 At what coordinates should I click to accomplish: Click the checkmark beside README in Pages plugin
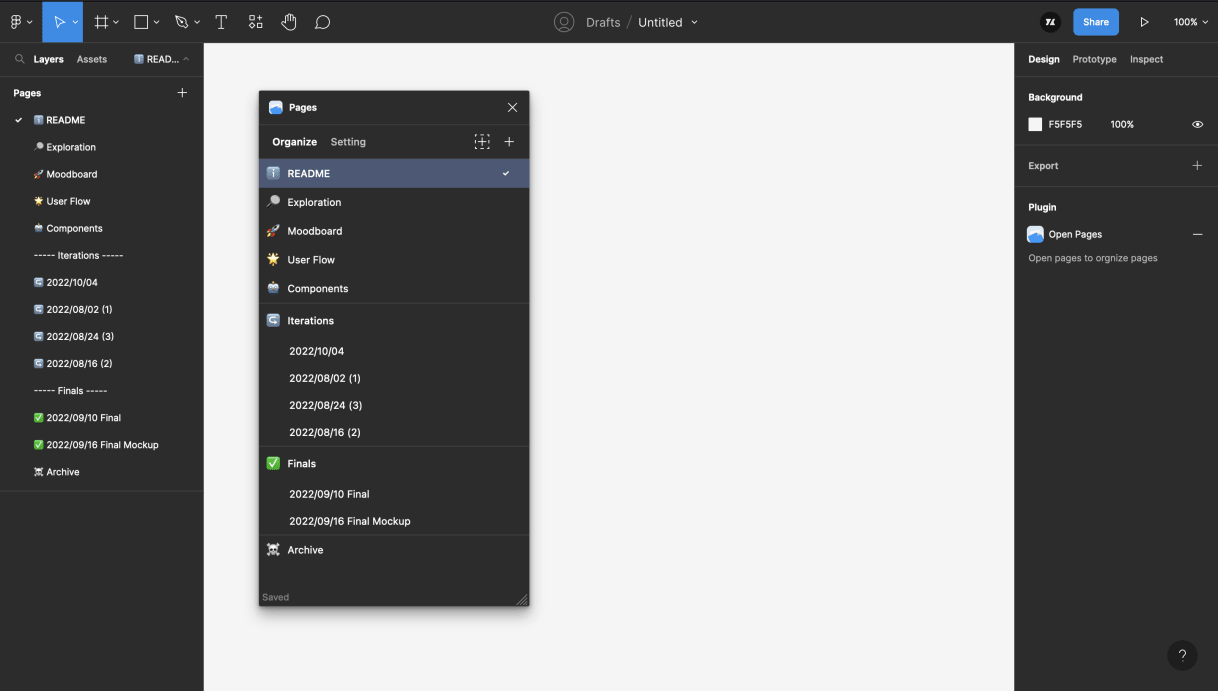point(505,173)
